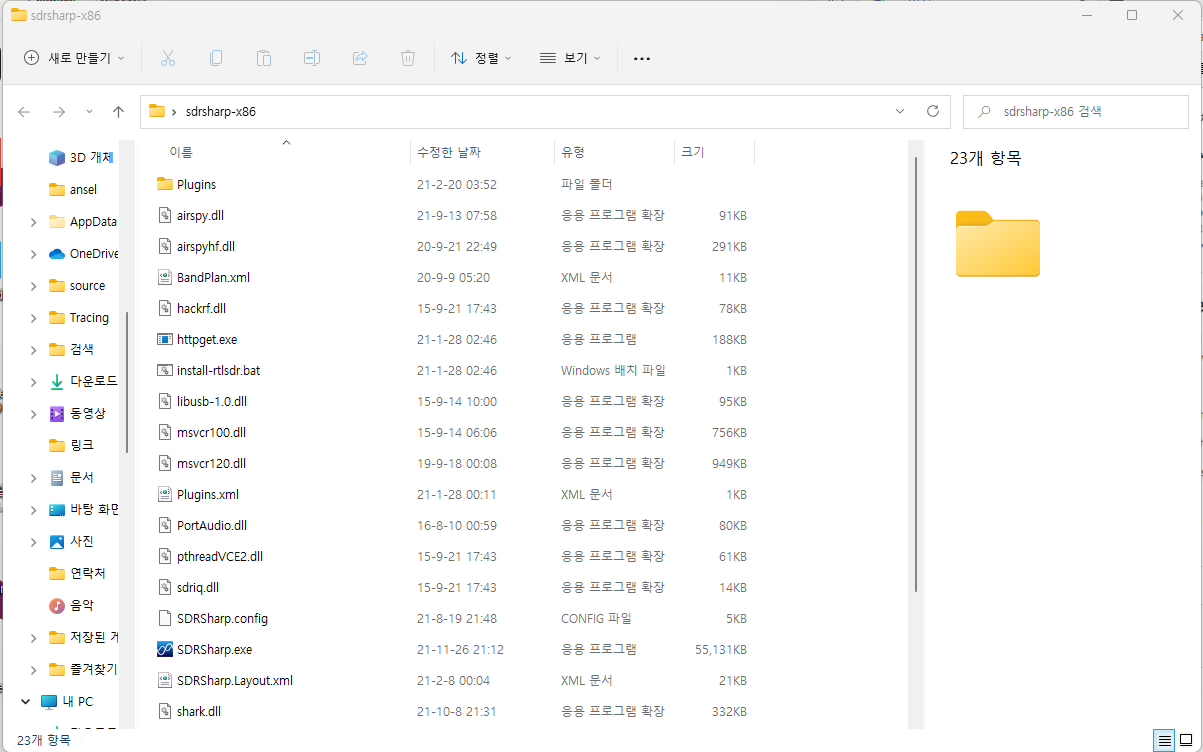Select the install-rtlsdr.bat file icon
This screenshot has width=1203, height=752.
click(x=165, y=370)
